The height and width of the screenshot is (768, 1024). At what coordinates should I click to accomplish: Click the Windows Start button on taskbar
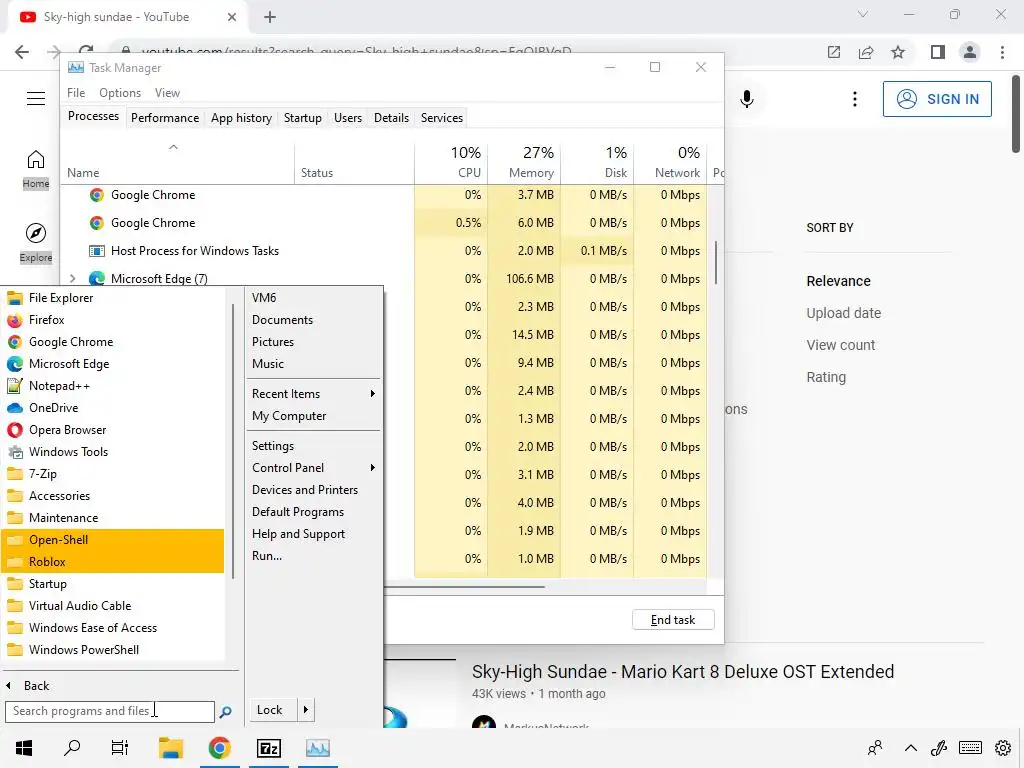pyautogui.click(x=24, y=748)
